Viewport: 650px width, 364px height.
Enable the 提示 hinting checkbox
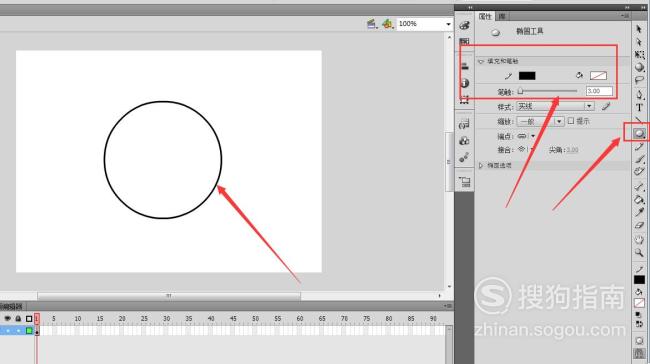571,121
